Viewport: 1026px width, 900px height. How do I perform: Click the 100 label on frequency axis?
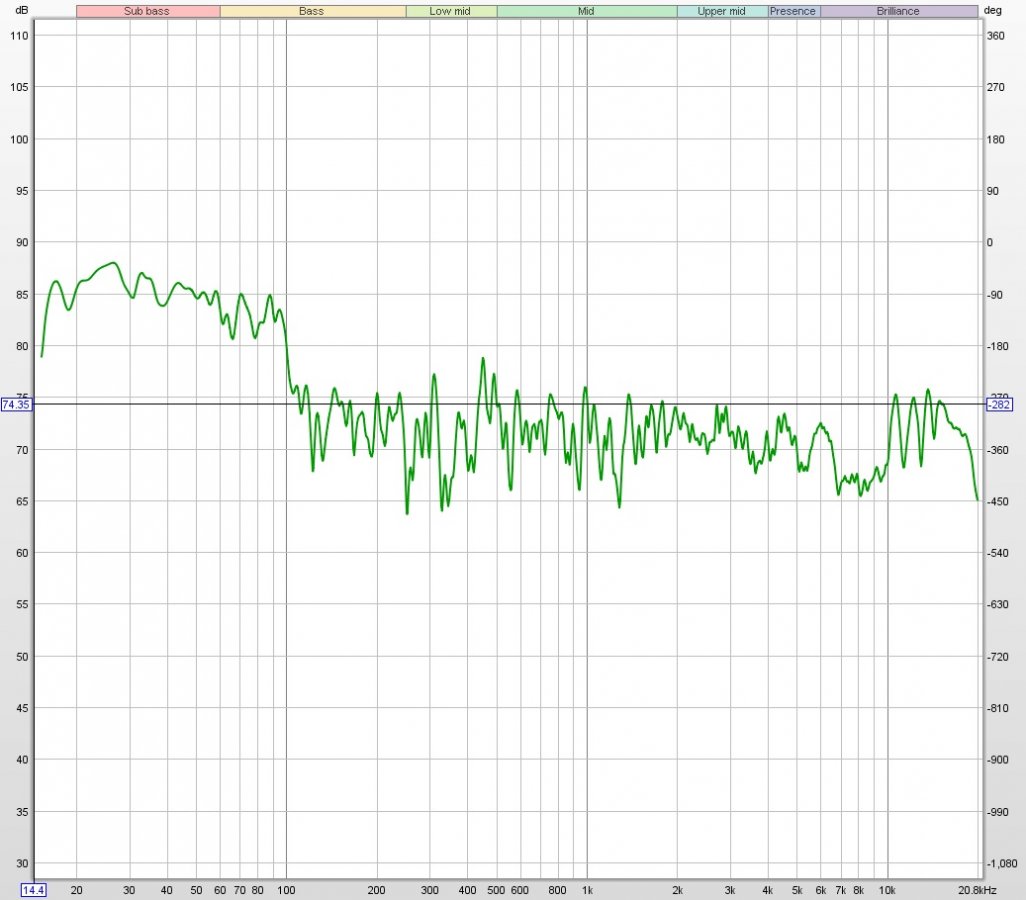point(286,889)
